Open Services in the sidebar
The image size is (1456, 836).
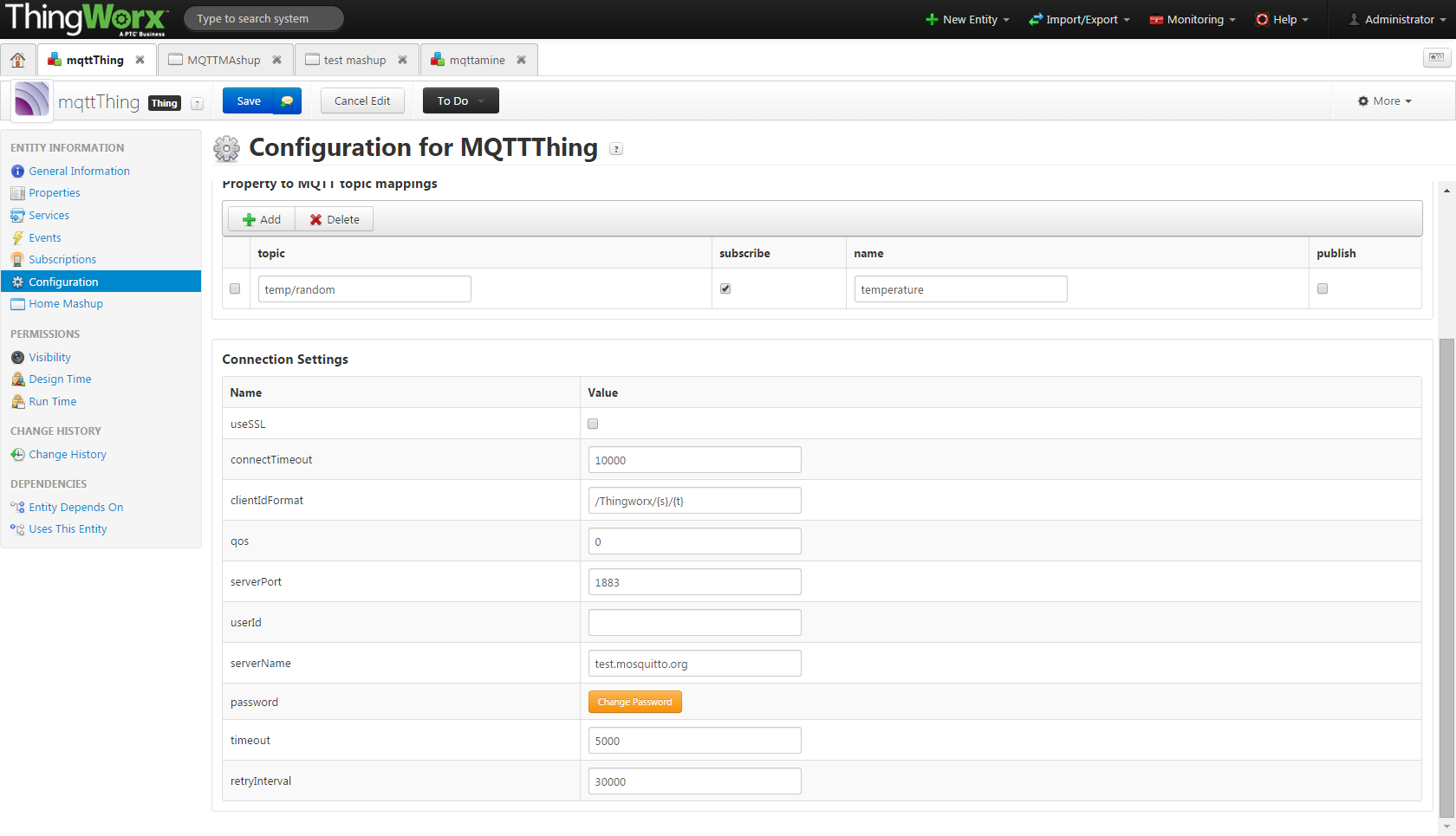[x=49, y=216]
